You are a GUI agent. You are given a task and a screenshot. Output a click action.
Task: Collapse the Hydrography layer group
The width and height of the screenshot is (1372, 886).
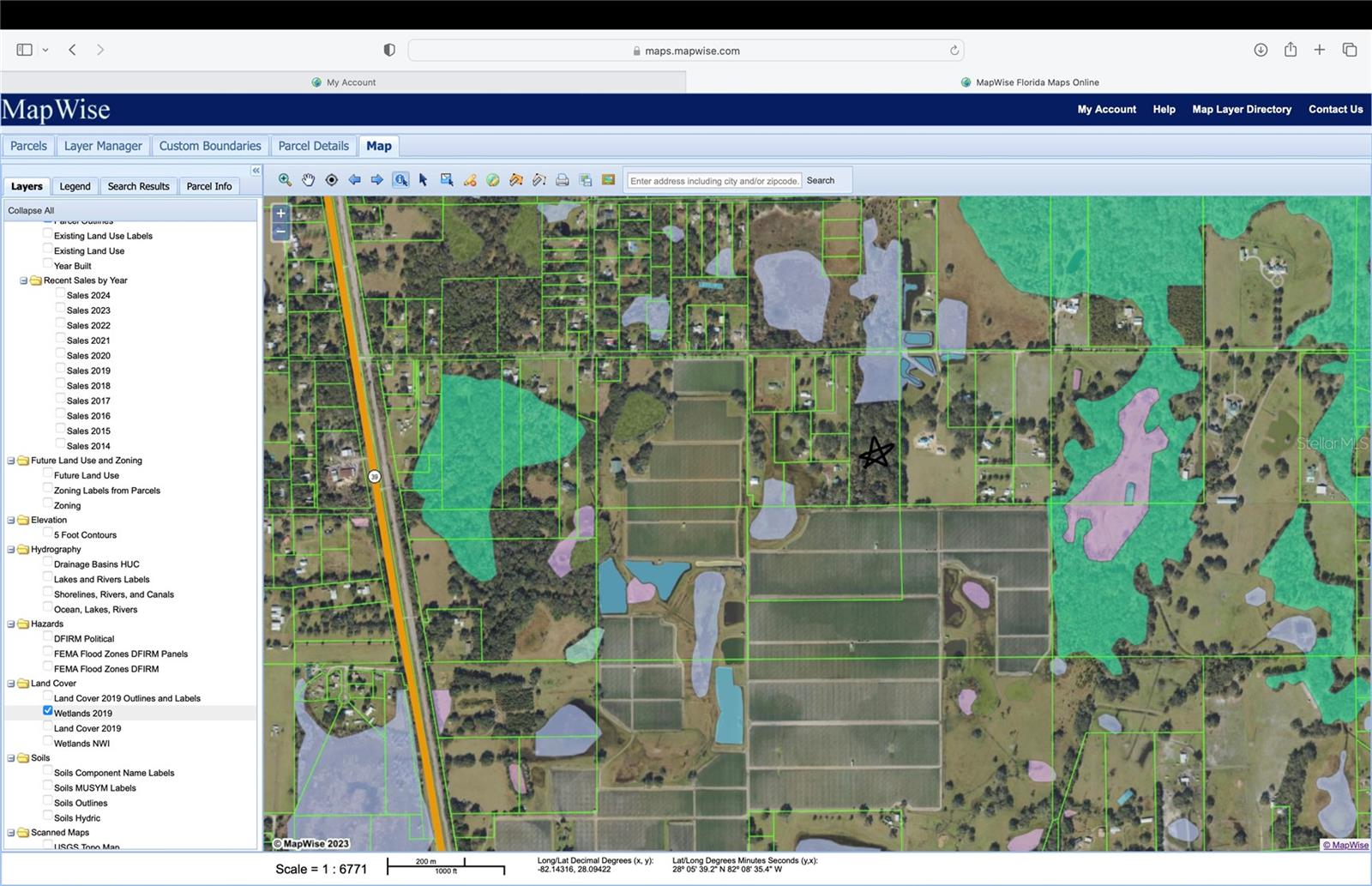pyautogui.click(x=11, y=550)
